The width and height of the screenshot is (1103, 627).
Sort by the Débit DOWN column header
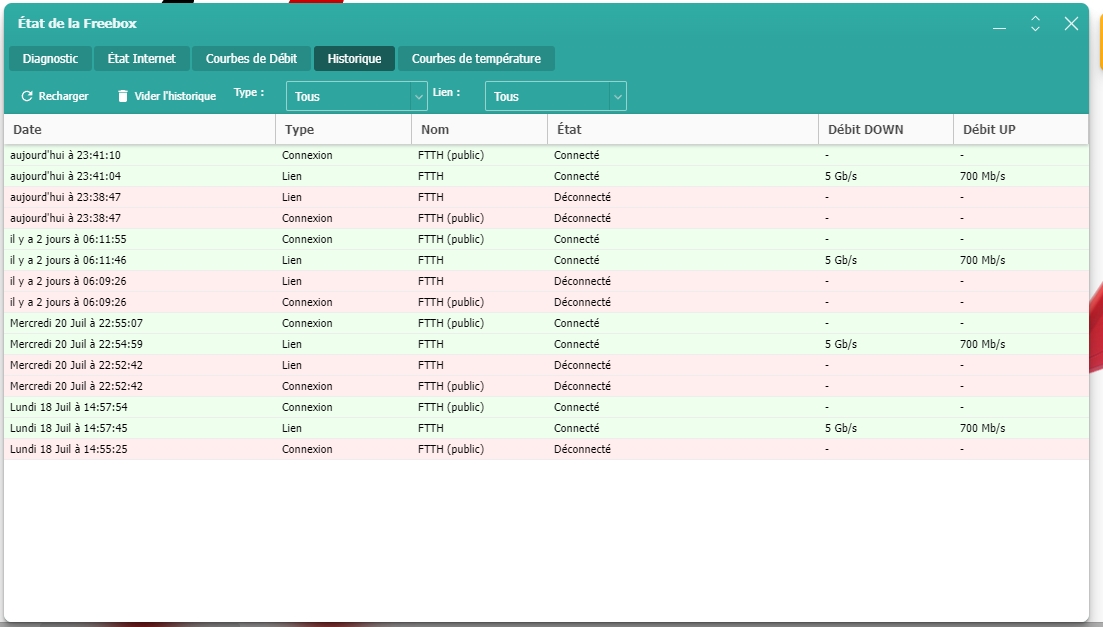coord(885,130)
